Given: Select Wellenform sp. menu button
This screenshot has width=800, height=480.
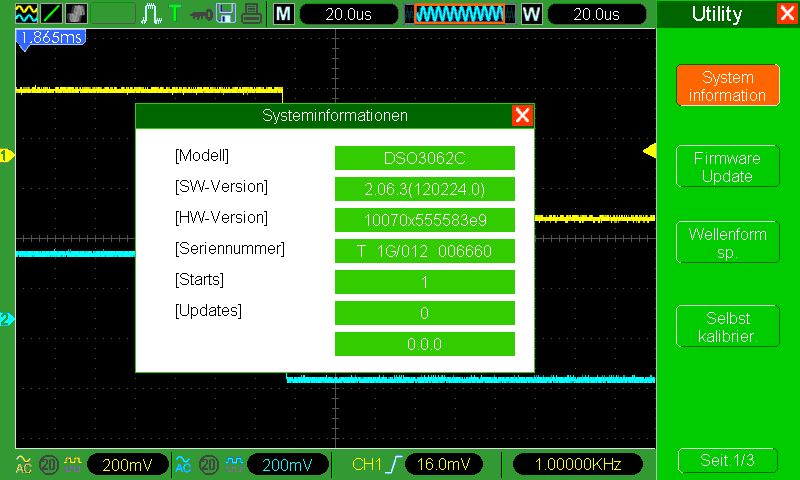Looking at the screenshot, I should (x=728, y=242).
